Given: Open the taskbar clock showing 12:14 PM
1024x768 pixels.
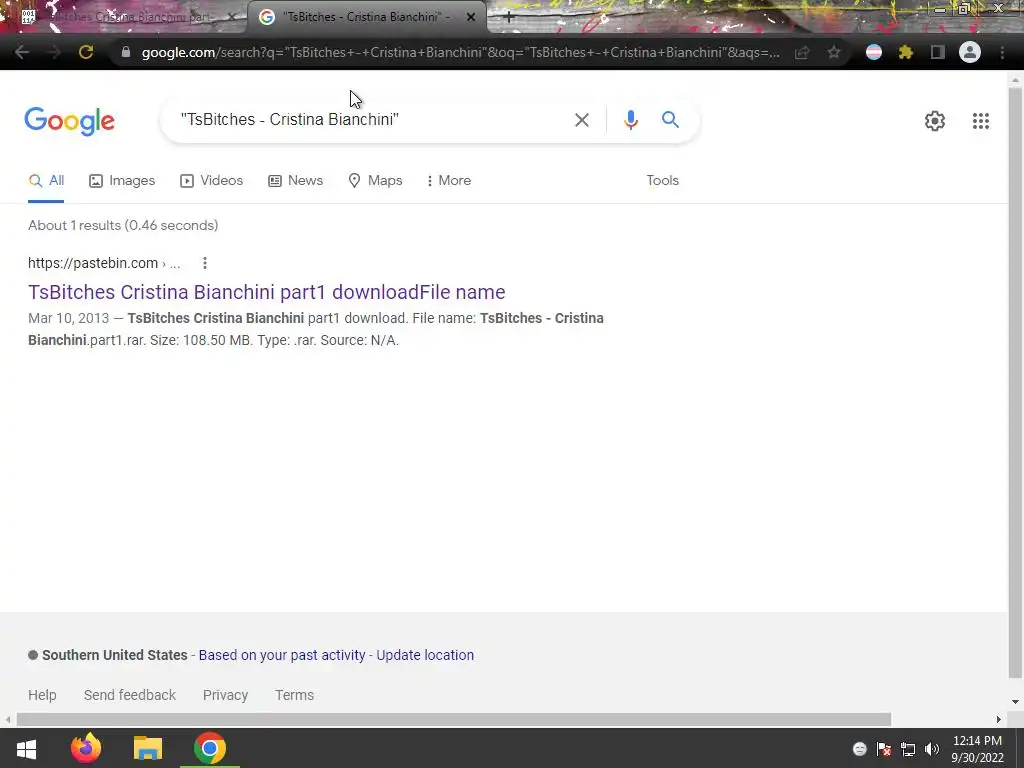Looking at the screenshot, I should click(x=977, y=749).
